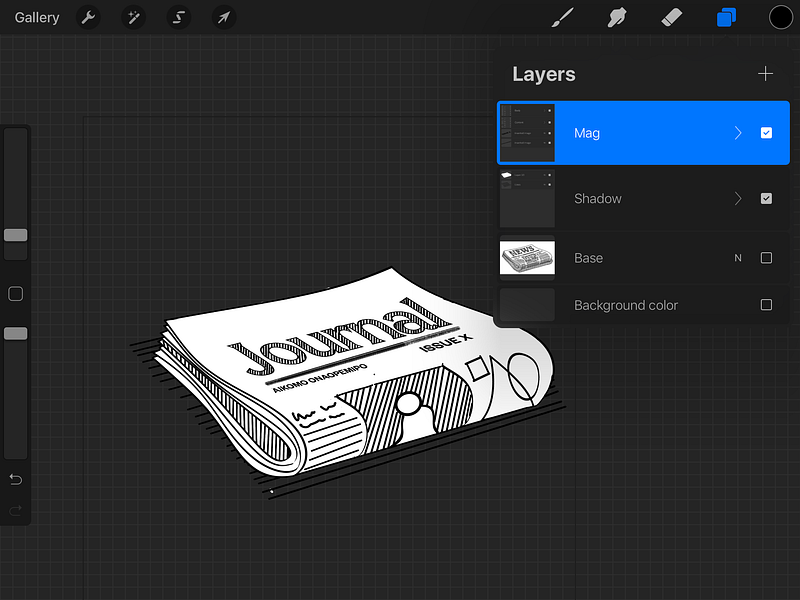The width and height of the screenshot is (800, 600).
Task: Select the Paint brush tool
Action: (562, 17)
